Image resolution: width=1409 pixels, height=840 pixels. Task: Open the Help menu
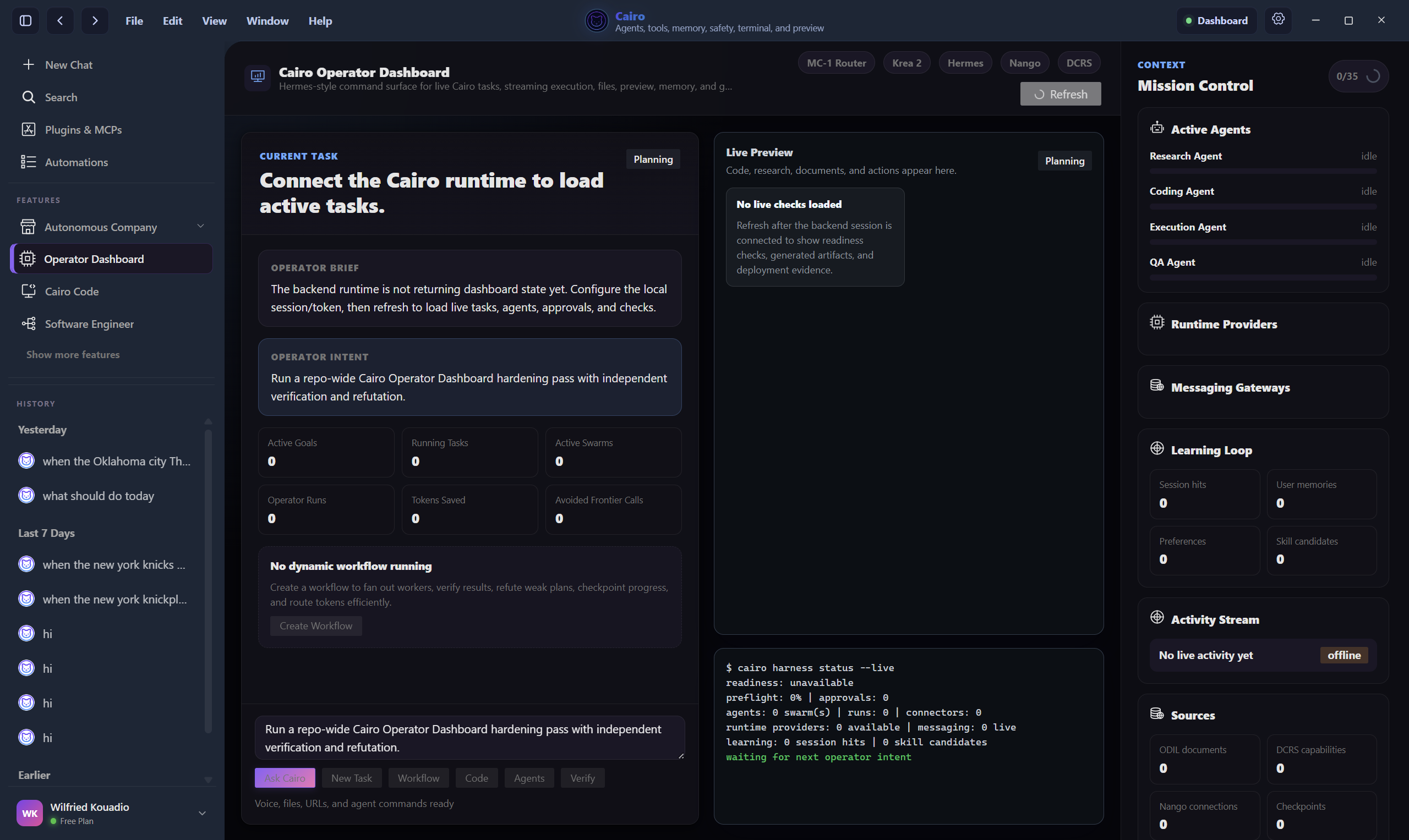[320, 21]
